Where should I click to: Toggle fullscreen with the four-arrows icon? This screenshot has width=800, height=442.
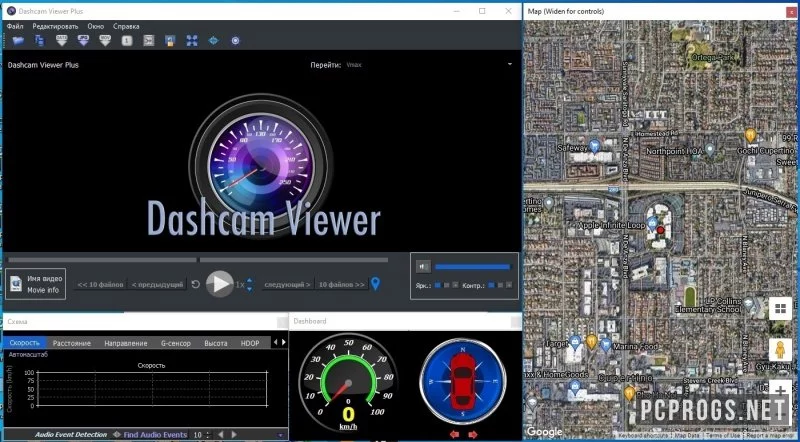pos(192,41)
